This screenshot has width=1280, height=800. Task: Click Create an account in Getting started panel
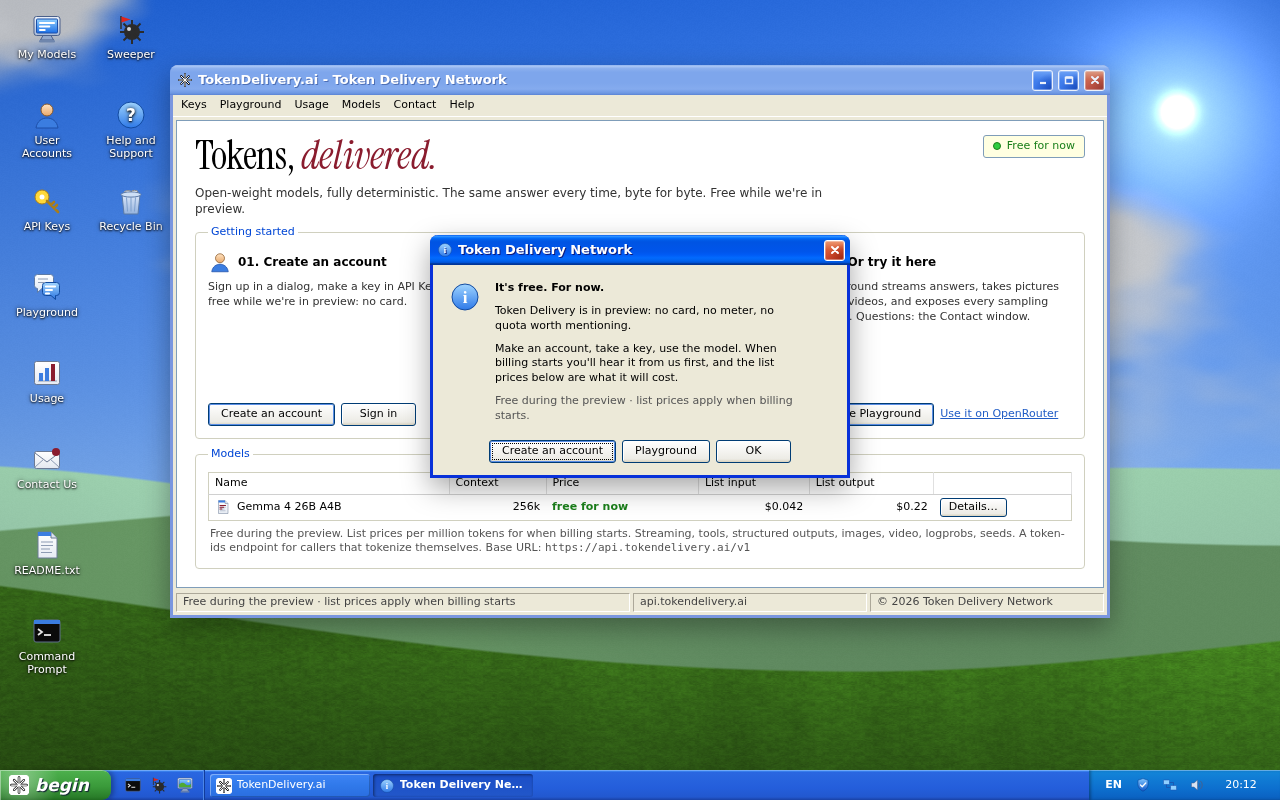coord(271,414)
